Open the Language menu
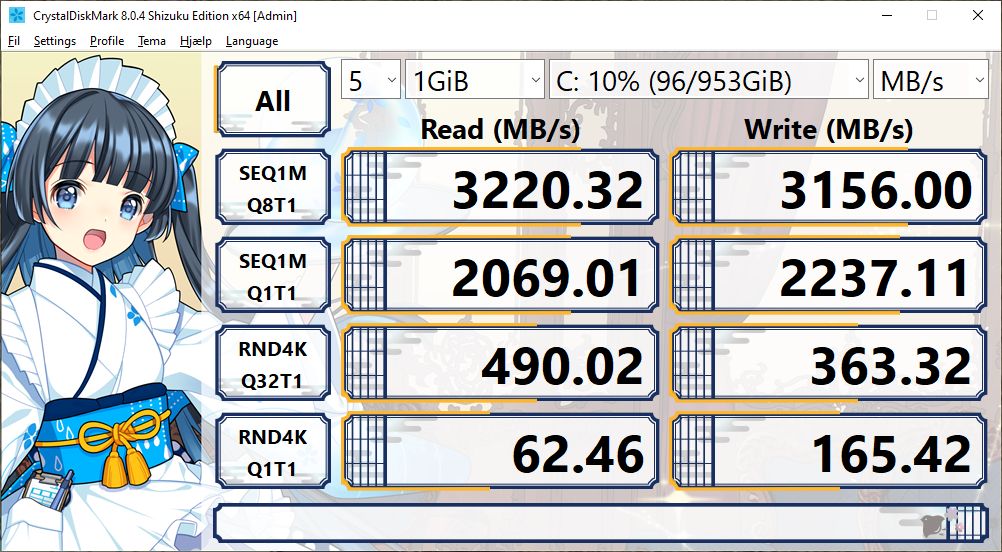The height and width of the screenshot is (552, 1002). point(252,41)
